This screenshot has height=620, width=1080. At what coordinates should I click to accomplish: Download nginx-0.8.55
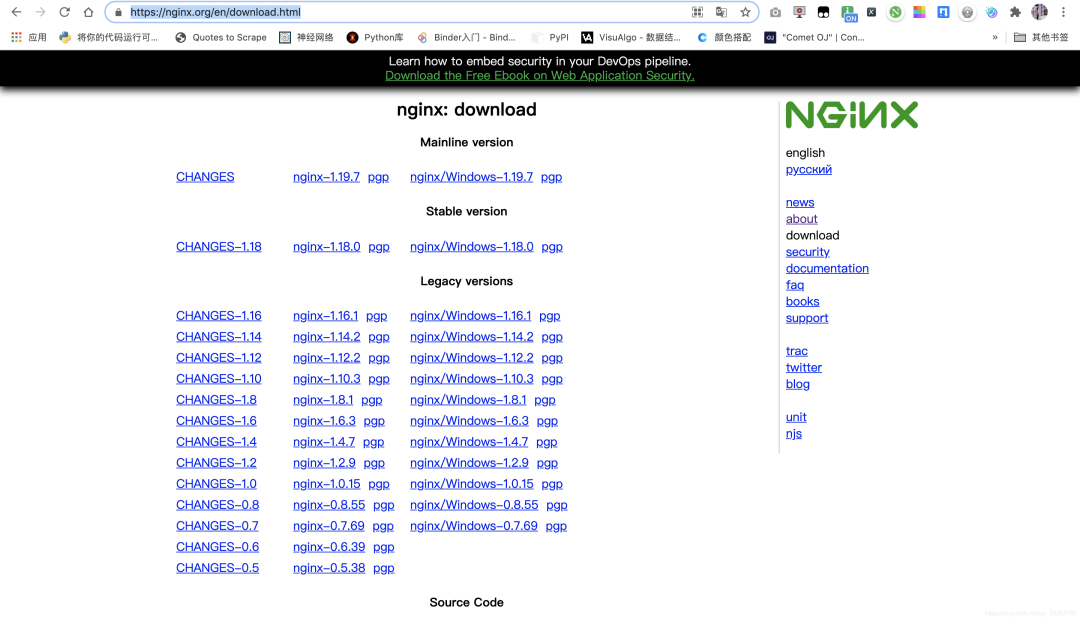pyautogui.click(x=329, y=505)
